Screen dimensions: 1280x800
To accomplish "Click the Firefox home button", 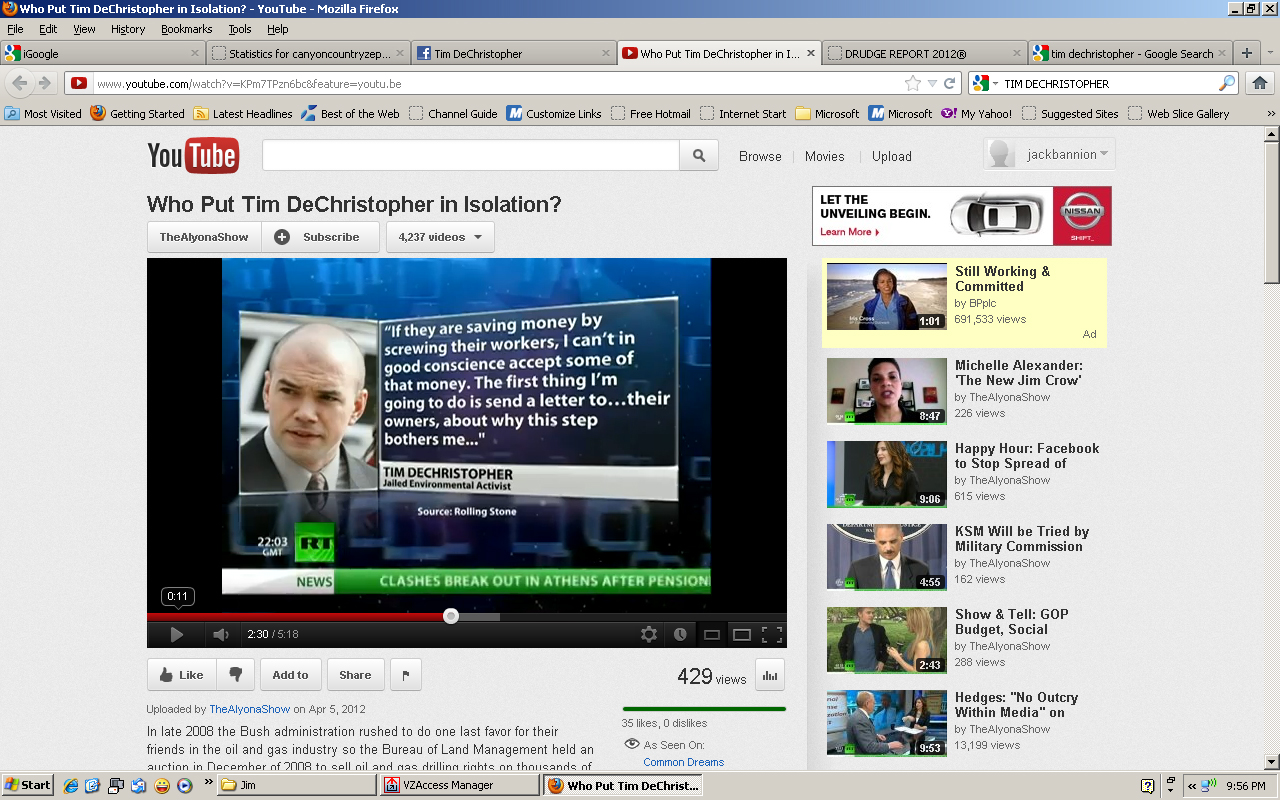I will 1259,83.
